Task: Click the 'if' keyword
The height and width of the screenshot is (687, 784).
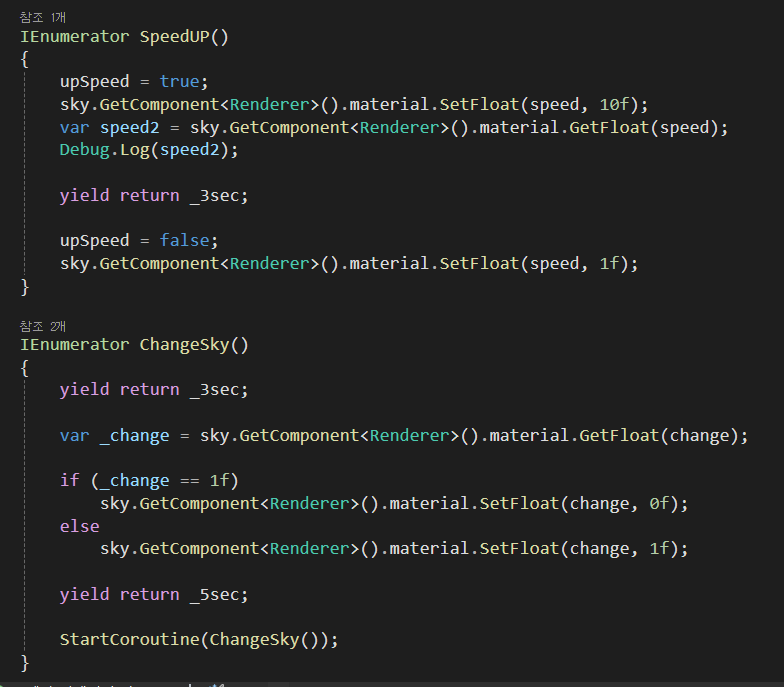Action: point(70,480)
